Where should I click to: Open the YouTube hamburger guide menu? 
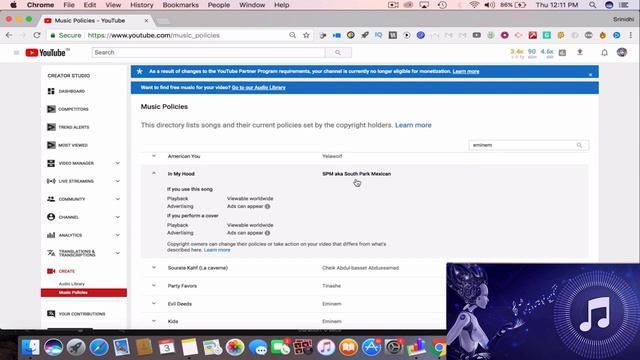click(16, 53)
